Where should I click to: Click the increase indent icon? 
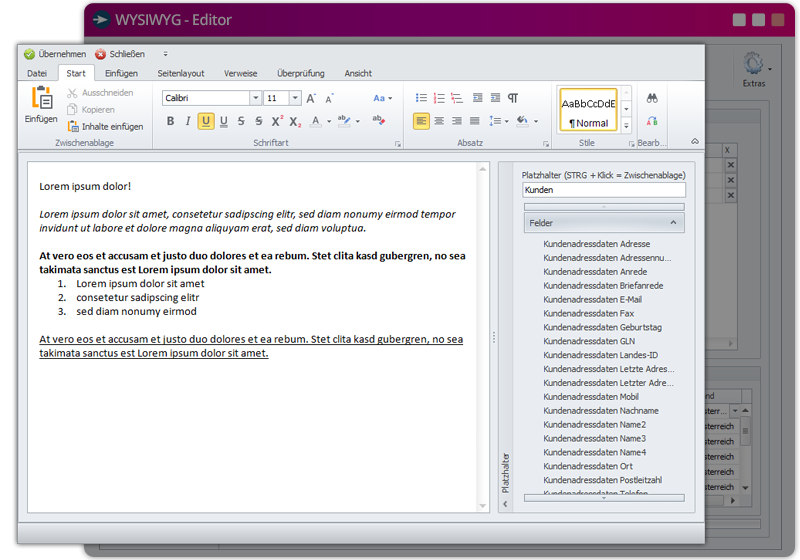click(x=495, y=98)
